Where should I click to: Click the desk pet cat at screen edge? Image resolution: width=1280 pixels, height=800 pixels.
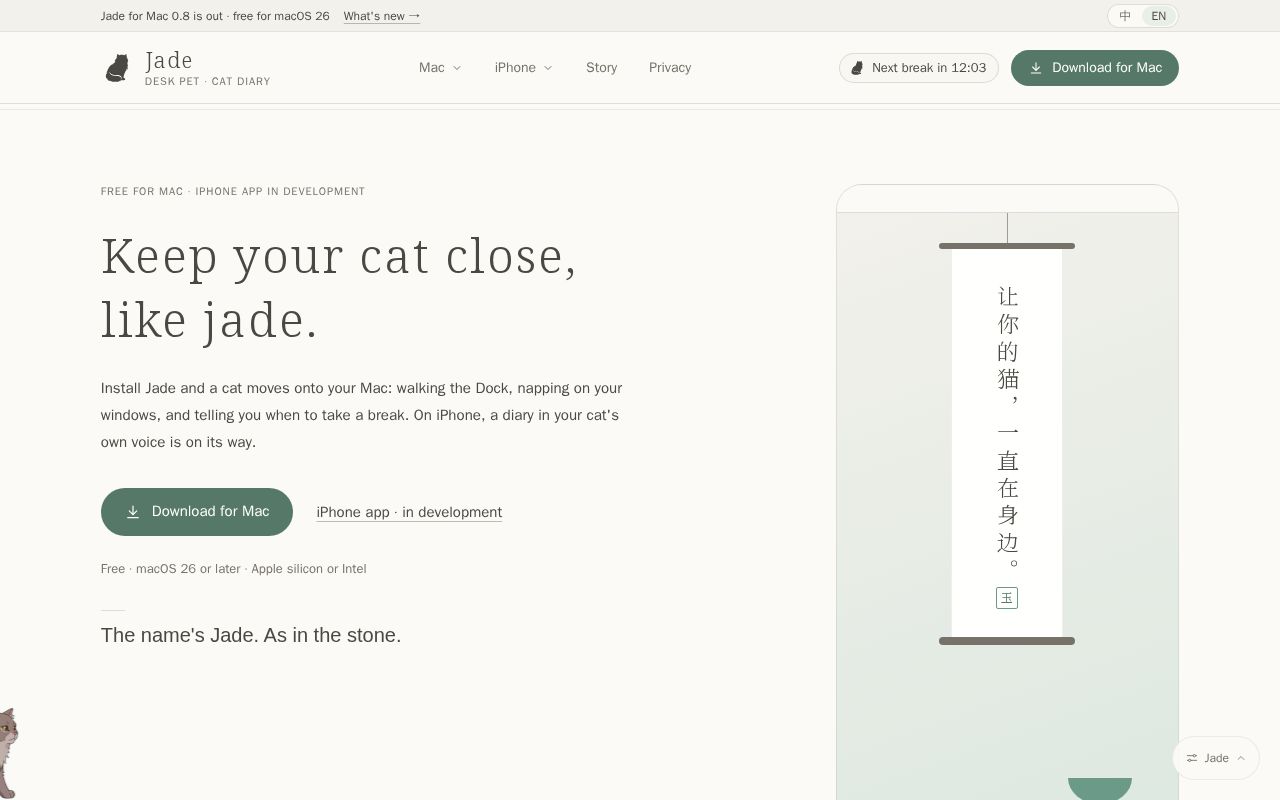[8, 752]
